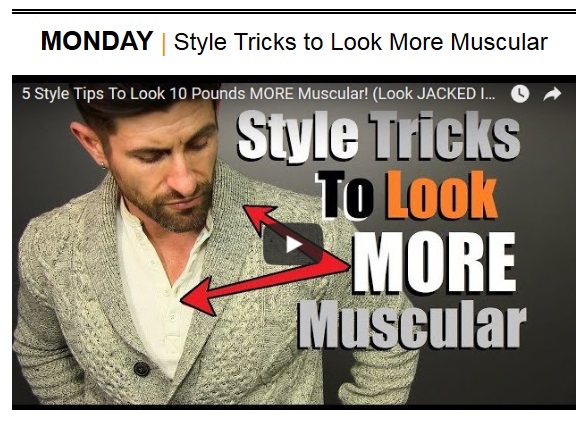The width and height of the screenshot is (588, 424).
Task: Click the double horizontal rule above the heading
Action: click(294, 12)
